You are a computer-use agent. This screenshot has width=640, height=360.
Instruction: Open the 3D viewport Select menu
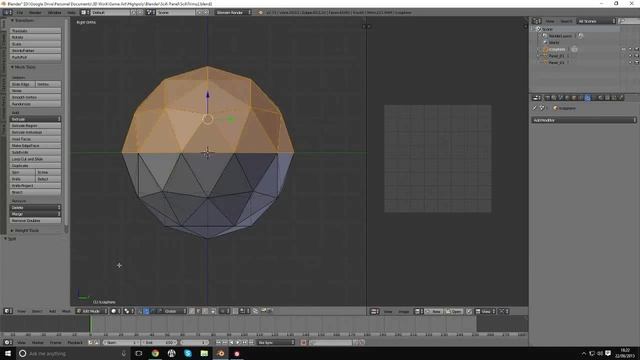pos(37,311)
